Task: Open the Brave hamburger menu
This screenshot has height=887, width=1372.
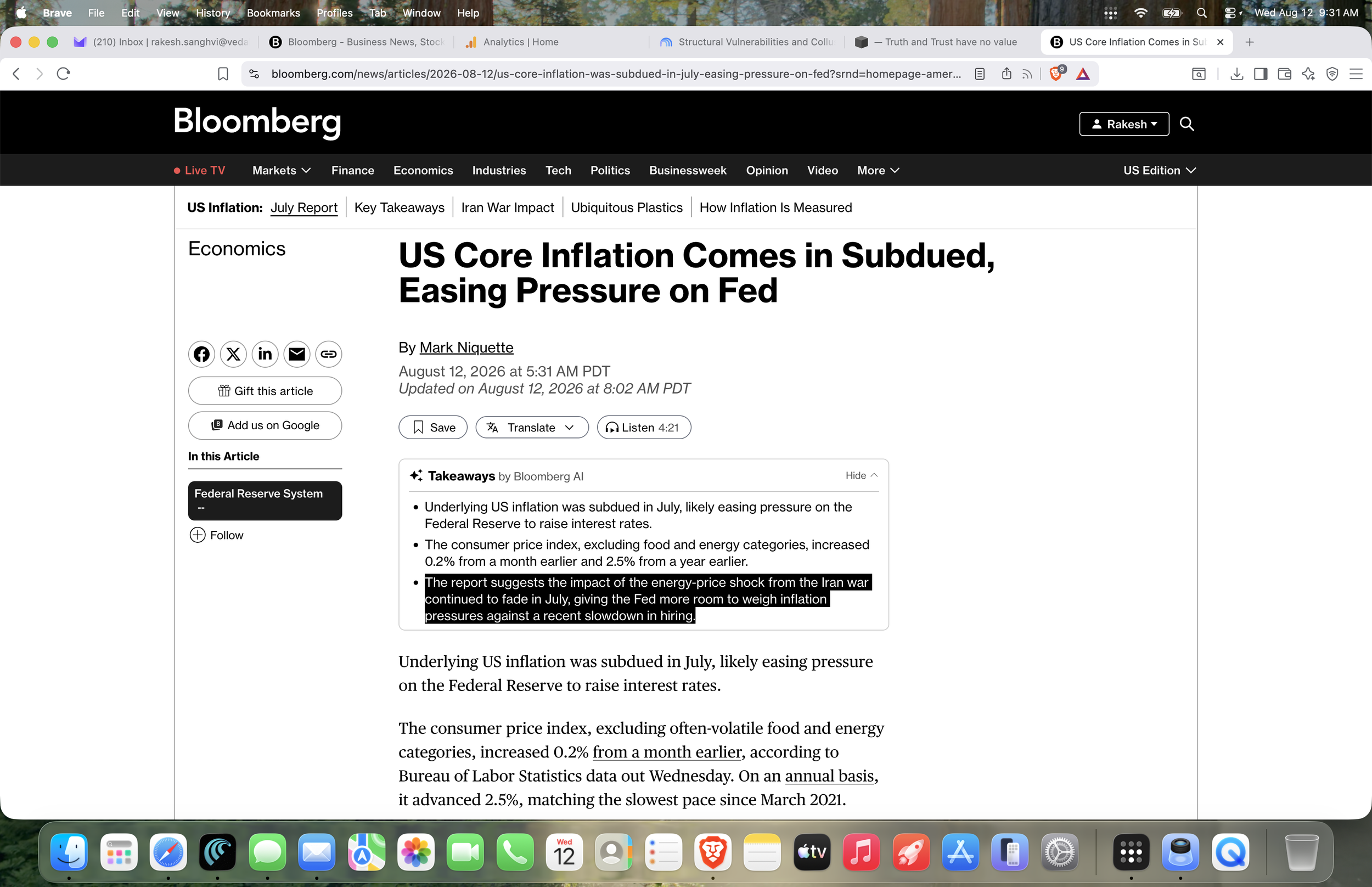Action: 1356,74
